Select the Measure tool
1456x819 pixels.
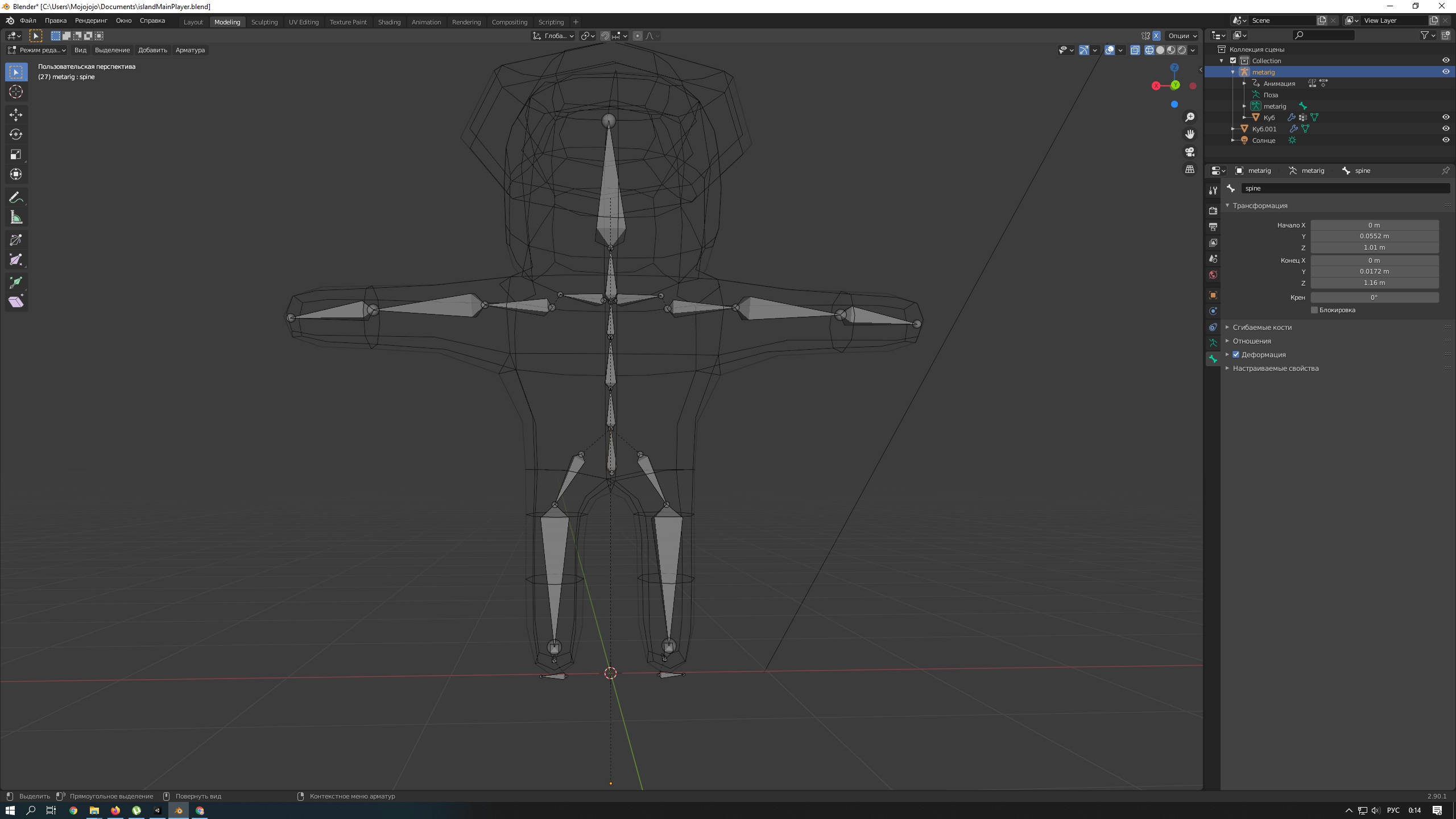pyautogui.click(x=16, y=218)
